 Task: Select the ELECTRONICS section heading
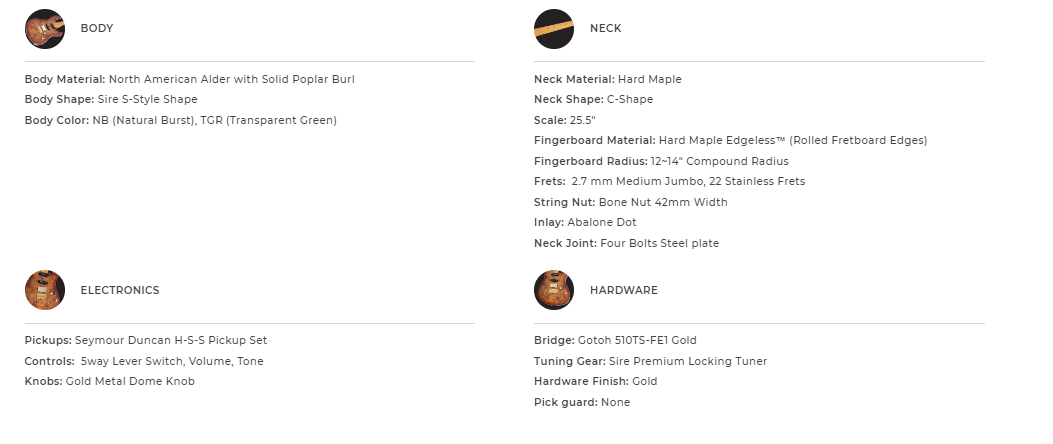coord(119,290)
